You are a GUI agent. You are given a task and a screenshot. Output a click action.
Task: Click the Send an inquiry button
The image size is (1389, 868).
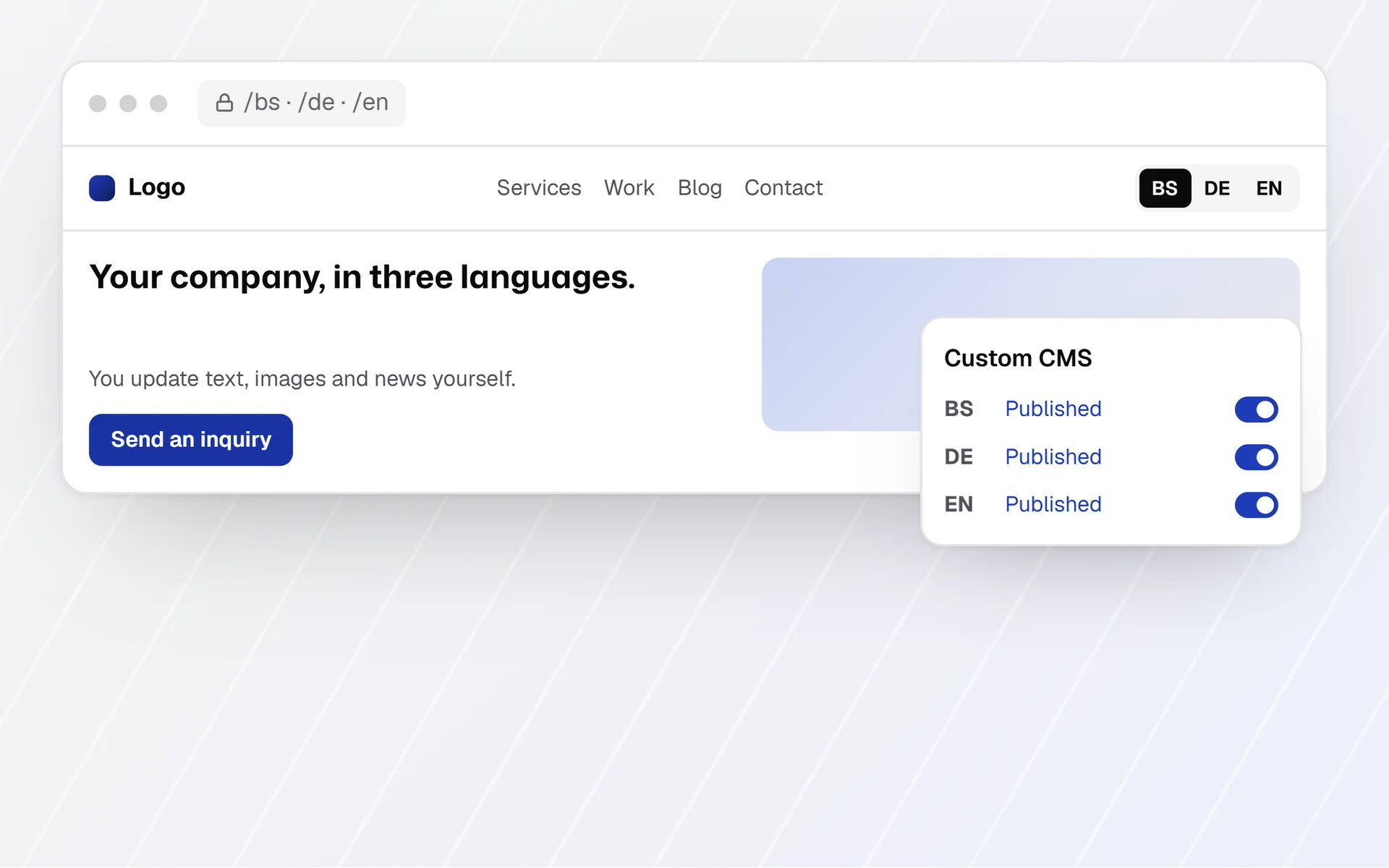[191, 440]
